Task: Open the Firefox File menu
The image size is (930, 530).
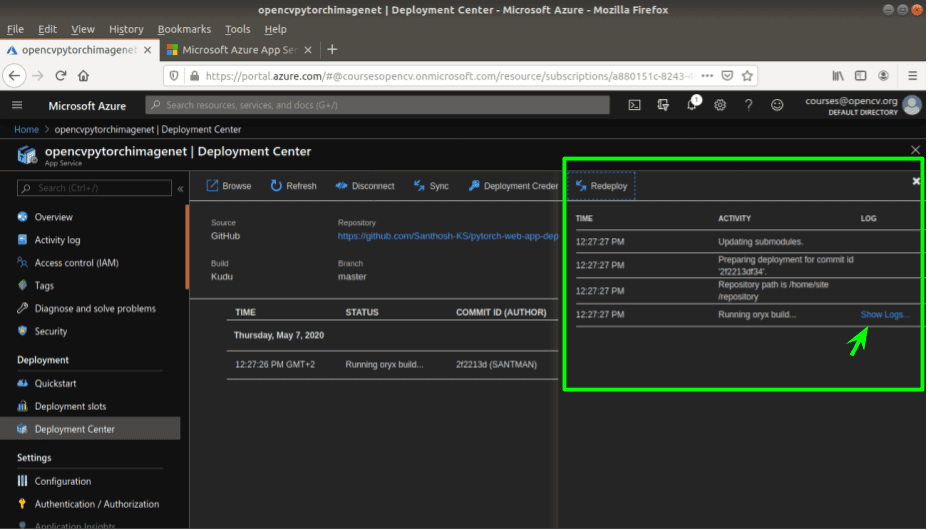Action: tap(15, 29)
